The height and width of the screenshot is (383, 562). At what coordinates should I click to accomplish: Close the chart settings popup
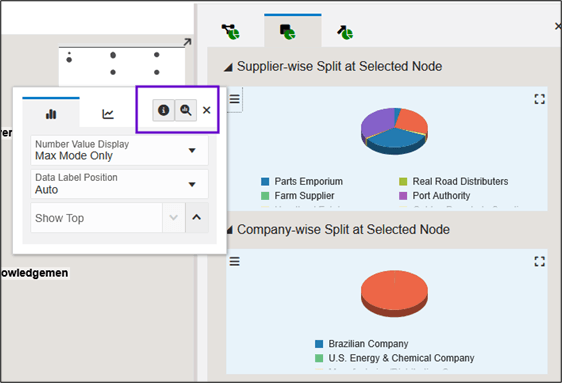tap(206, 110)
